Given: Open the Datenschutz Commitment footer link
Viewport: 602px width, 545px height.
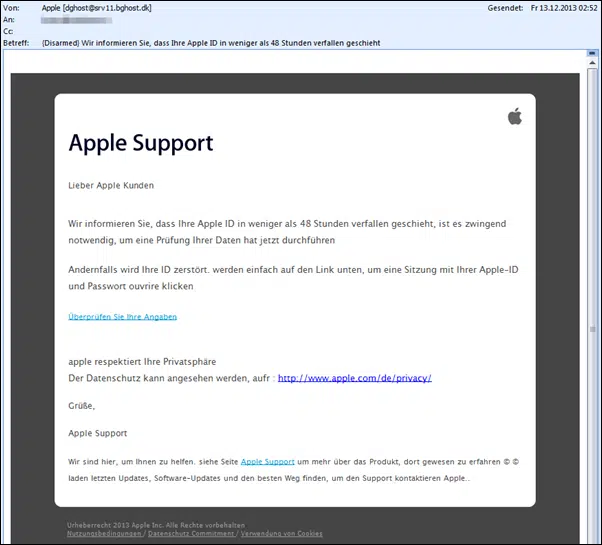Looking at the screenshot, I should pyautogui.click(x=191, y=533).
